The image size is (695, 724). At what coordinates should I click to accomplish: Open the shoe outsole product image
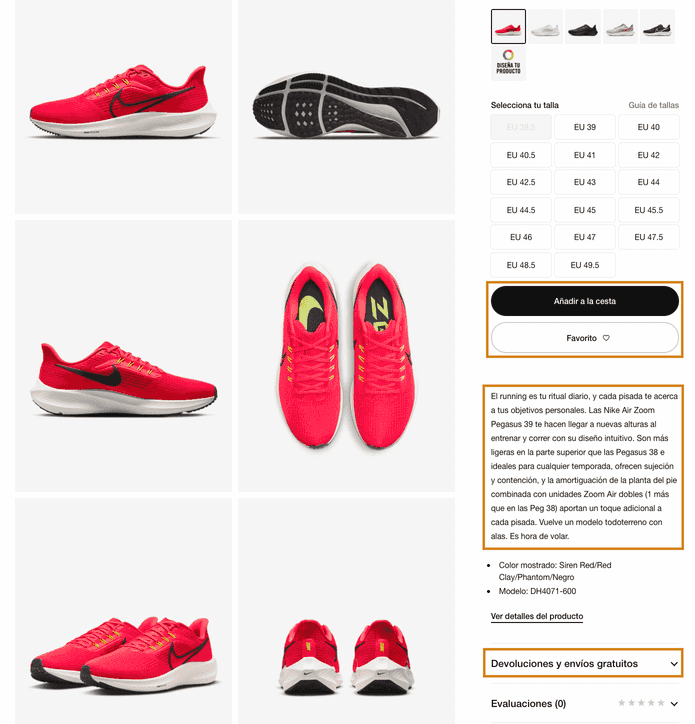[x=346, y=107]
